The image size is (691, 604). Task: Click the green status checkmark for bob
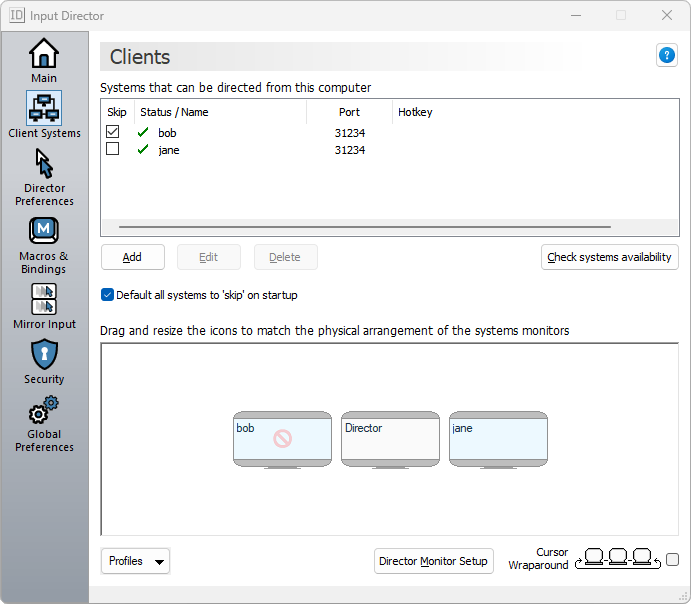pyautogui.click(x=143, y=132)
